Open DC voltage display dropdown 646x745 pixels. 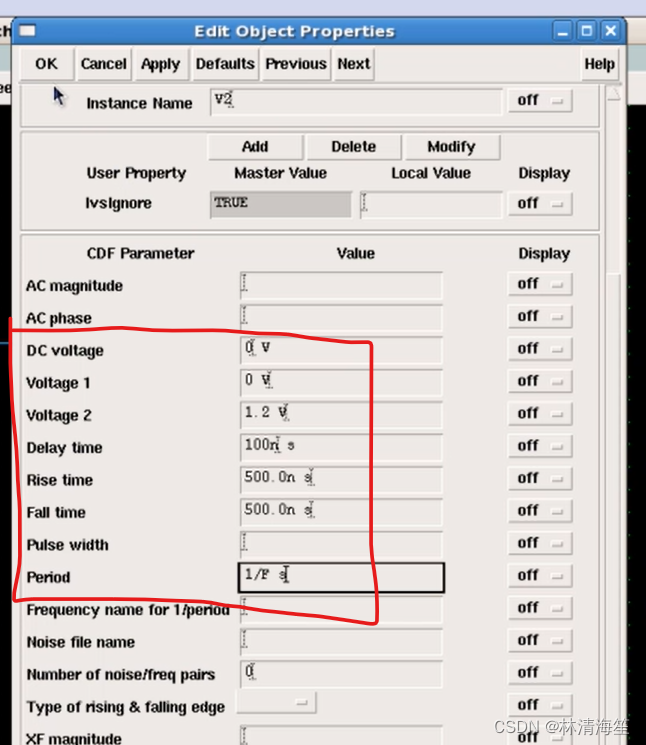point(540,349)
